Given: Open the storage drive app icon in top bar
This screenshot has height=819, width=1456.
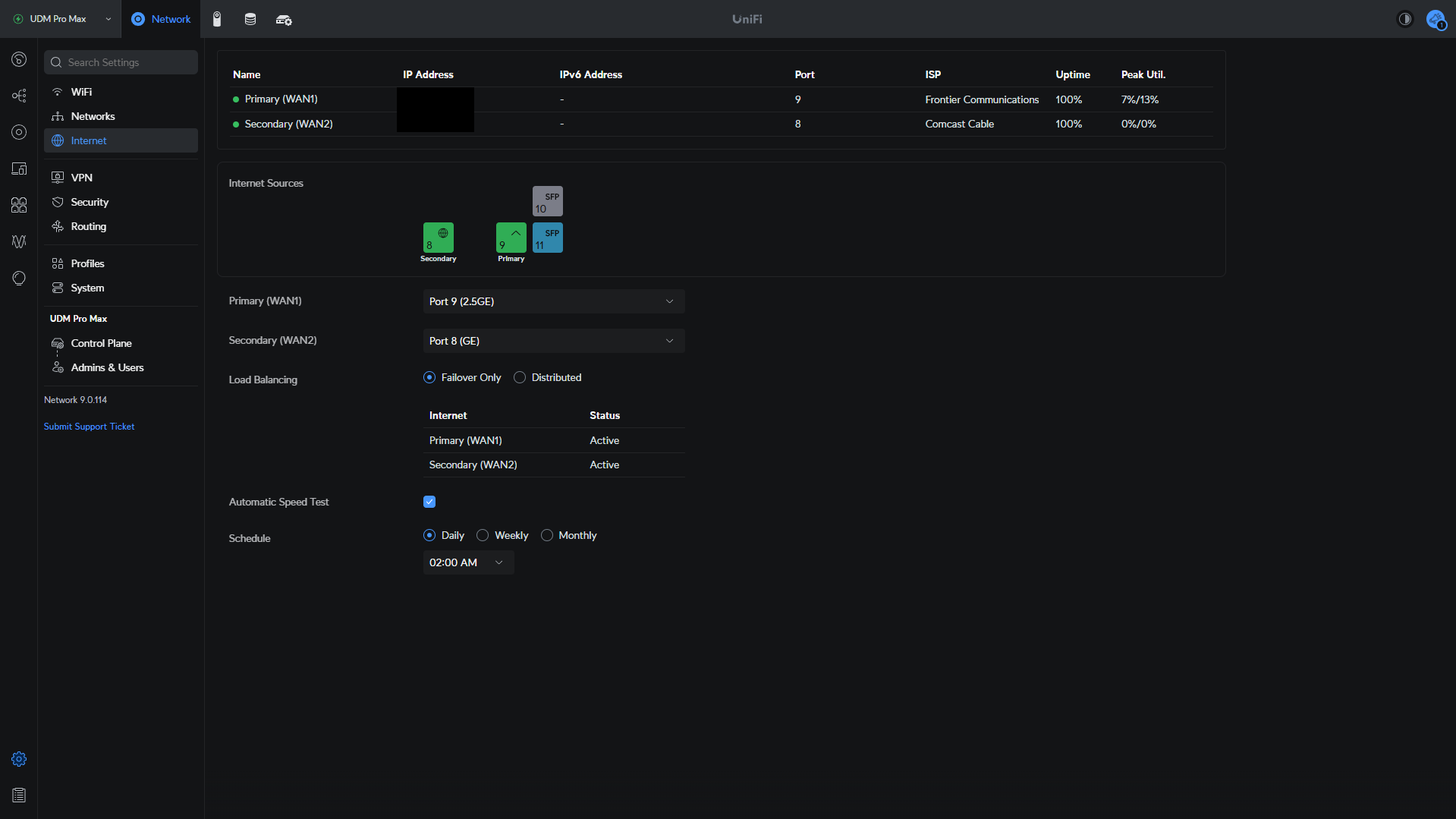Looking at the screenshot, I should [x=250, y=19].
